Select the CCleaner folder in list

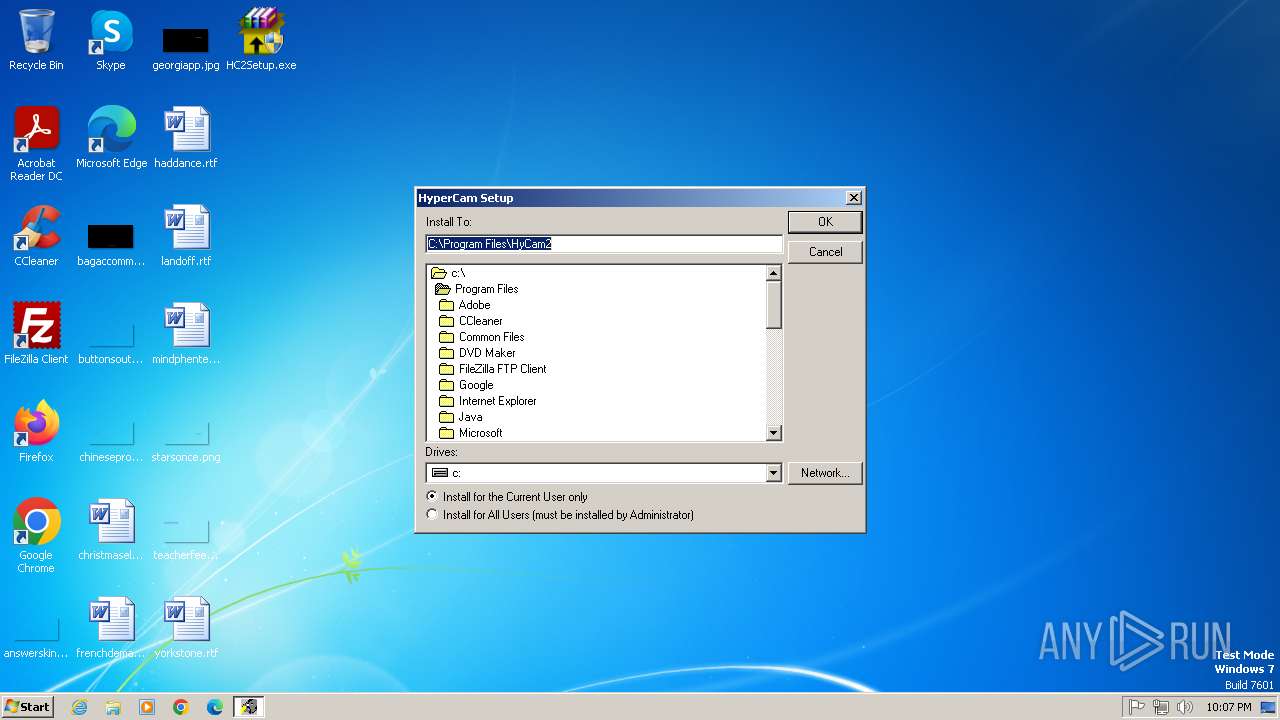(x=471, y=321)
